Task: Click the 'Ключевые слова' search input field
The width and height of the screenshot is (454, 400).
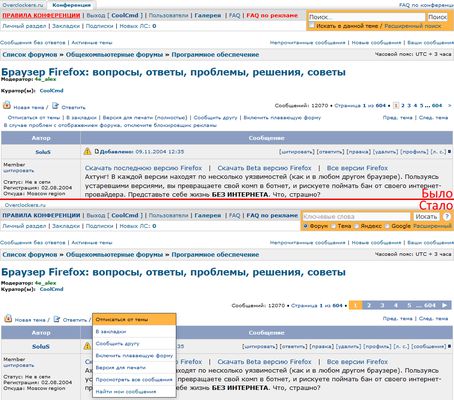Action: tap(357, 217)
